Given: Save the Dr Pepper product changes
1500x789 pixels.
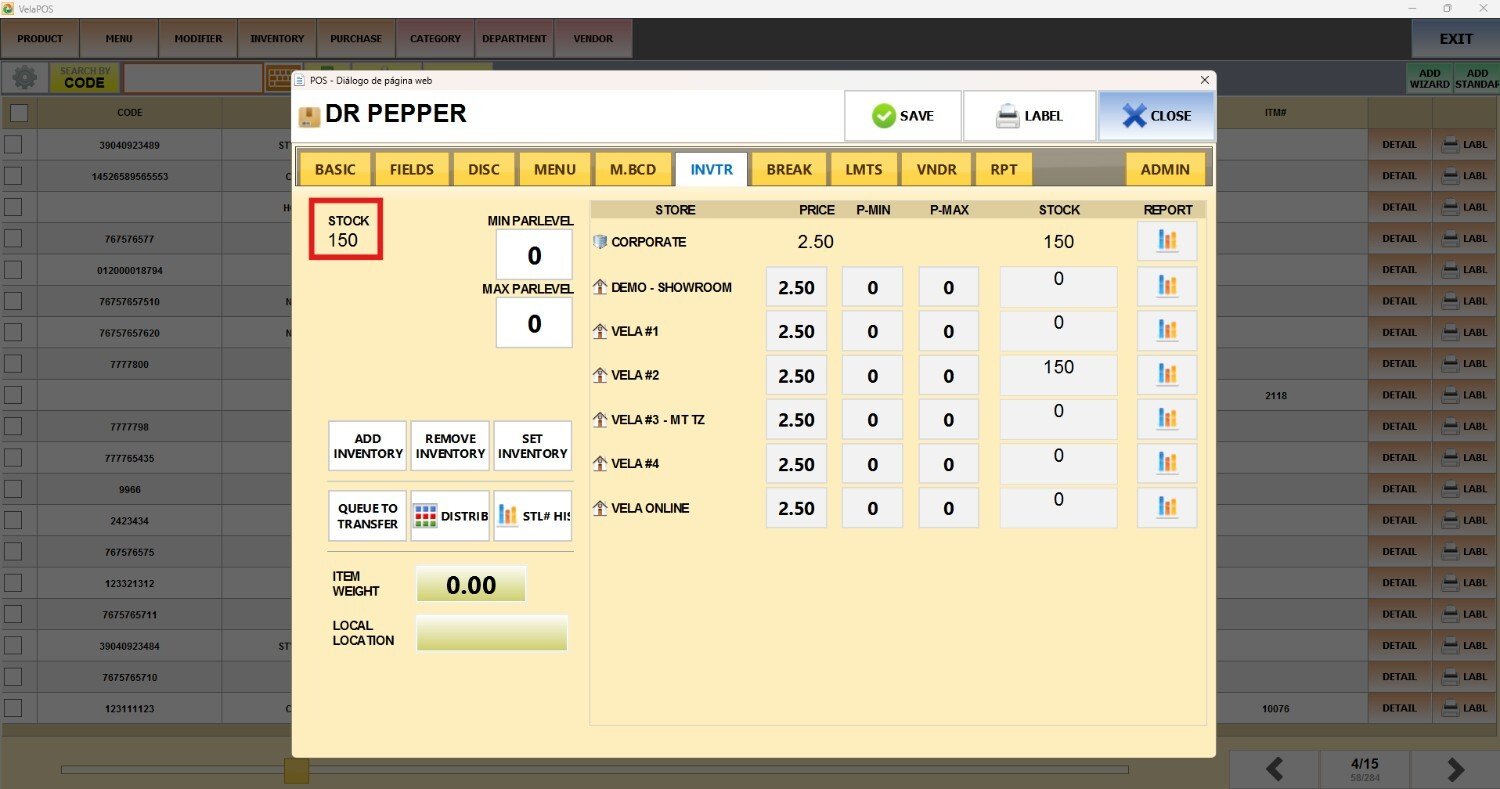Looking at the screenshot, I should pyautogui.click(x=902, y=116).
